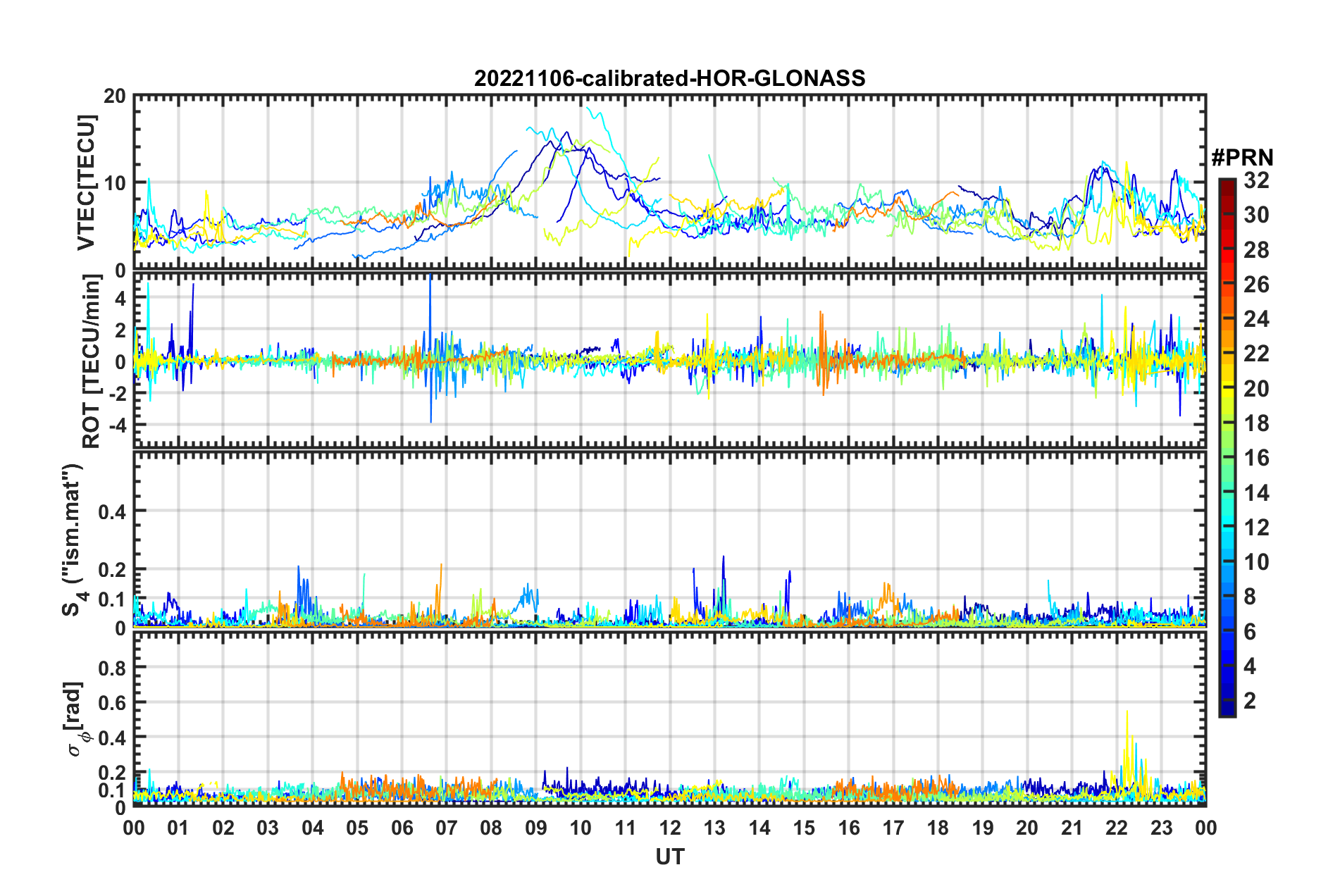Screen dimensions: 1340x896
Task: Click colorbar tick label 24
Action: coord(1256,320)
